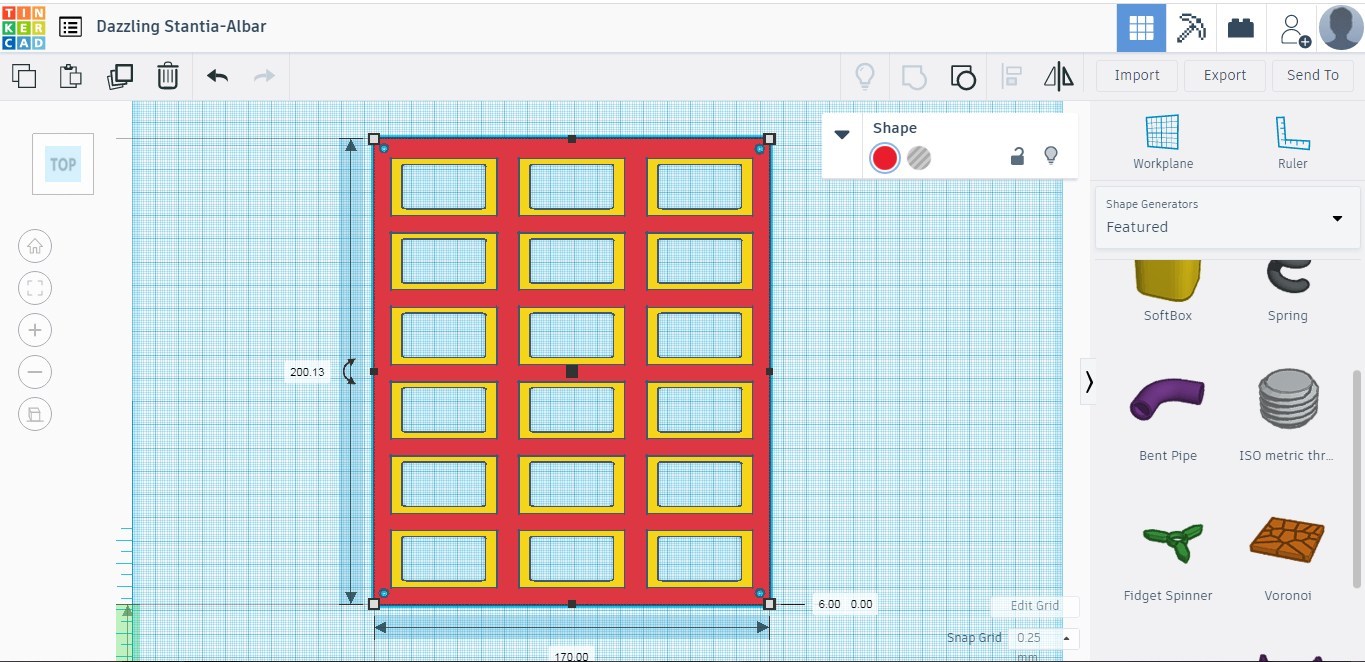This screenshot has width=1365, height=662.
Task: Click the 6.00 height value
Action: coord(829,604)
